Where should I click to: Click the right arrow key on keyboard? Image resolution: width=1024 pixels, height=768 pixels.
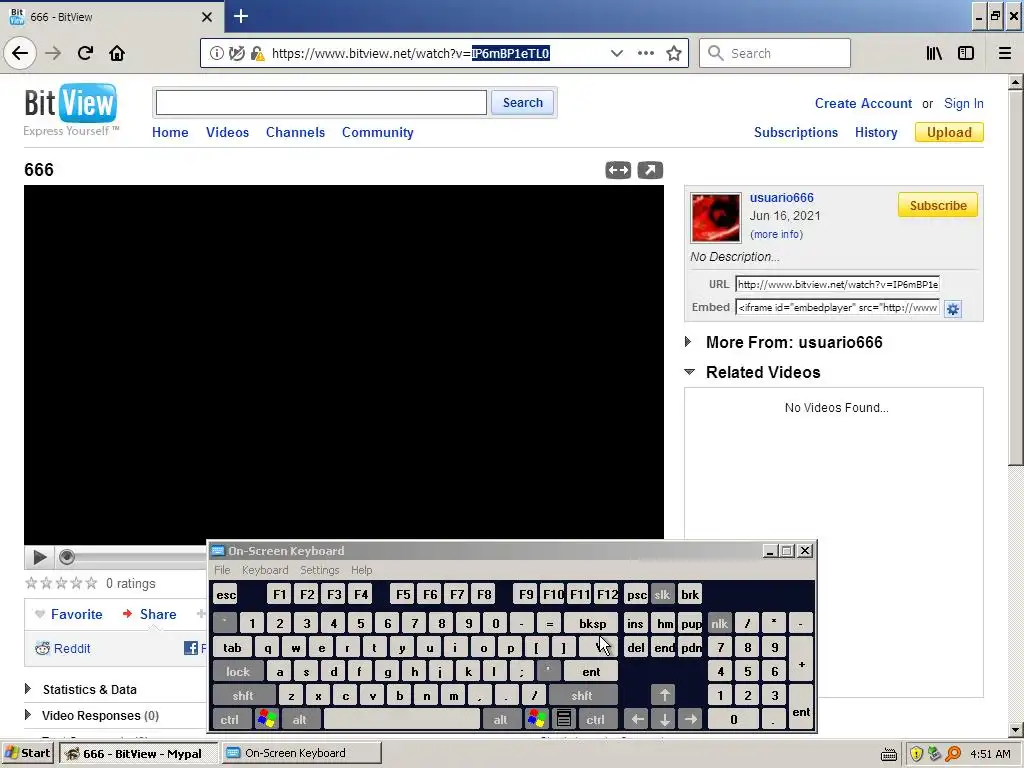pyautogui.click(x=690, y=720)
